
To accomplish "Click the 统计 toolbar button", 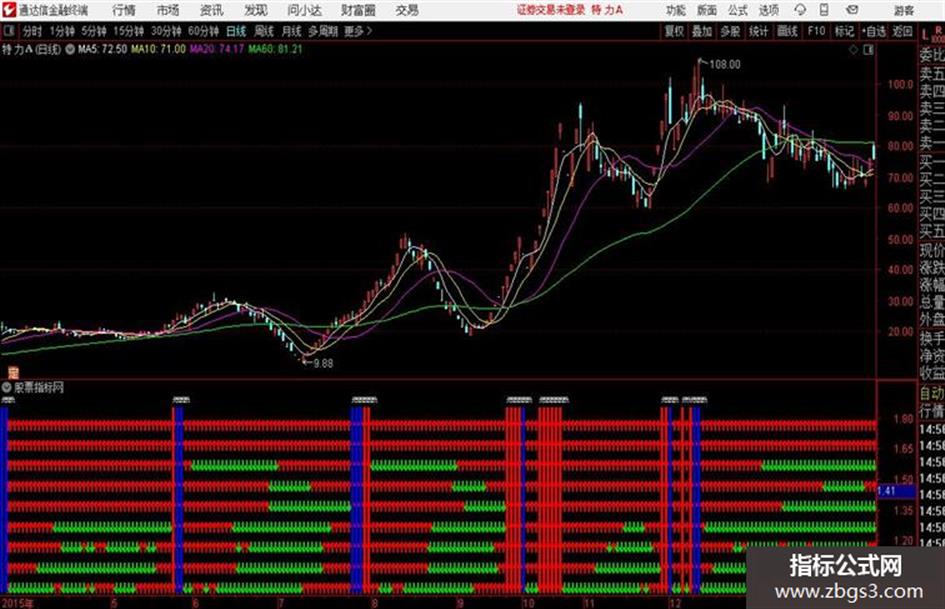I will point(759,31).
